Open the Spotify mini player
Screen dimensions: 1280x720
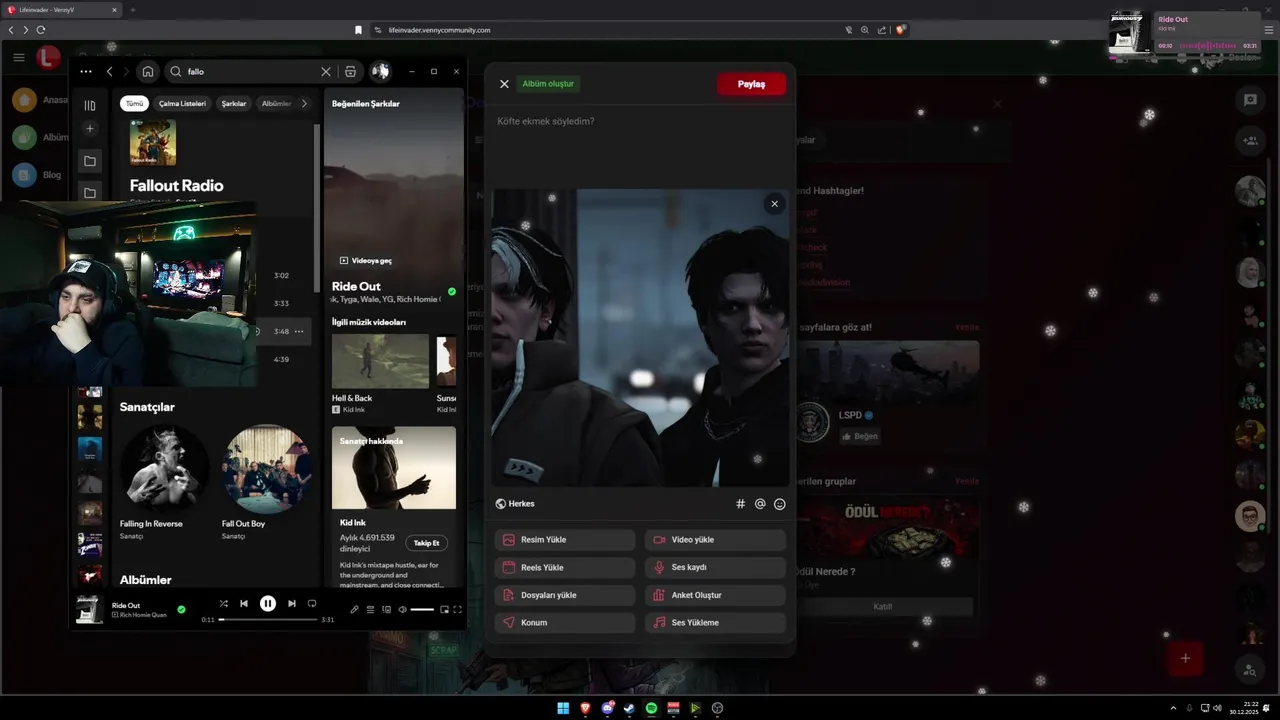pos(444,609)
